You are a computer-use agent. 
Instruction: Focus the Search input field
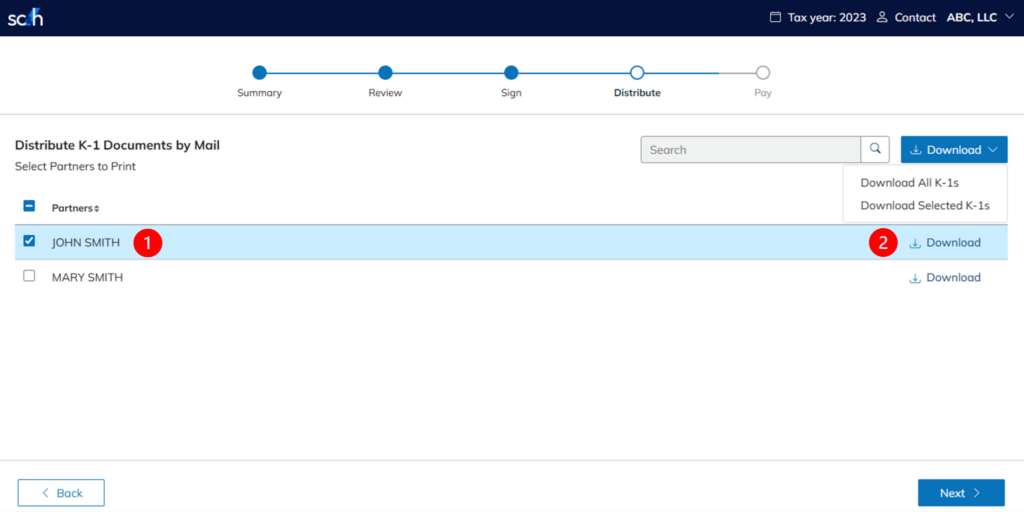pyautogui.click(x=750, y=150)
